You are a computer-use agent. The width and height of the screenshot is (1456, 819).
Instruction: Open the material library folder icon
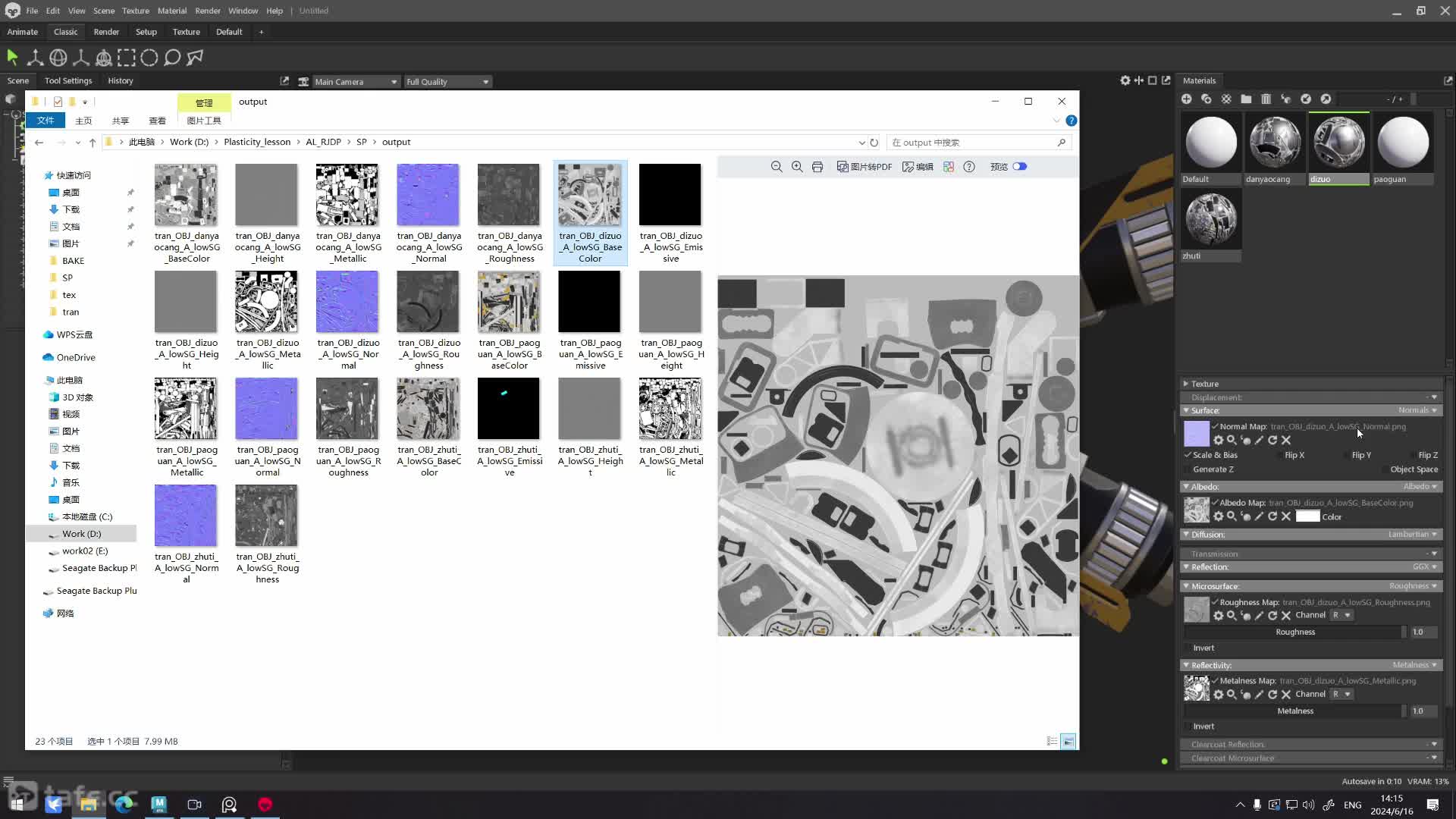coord(1246,99)
